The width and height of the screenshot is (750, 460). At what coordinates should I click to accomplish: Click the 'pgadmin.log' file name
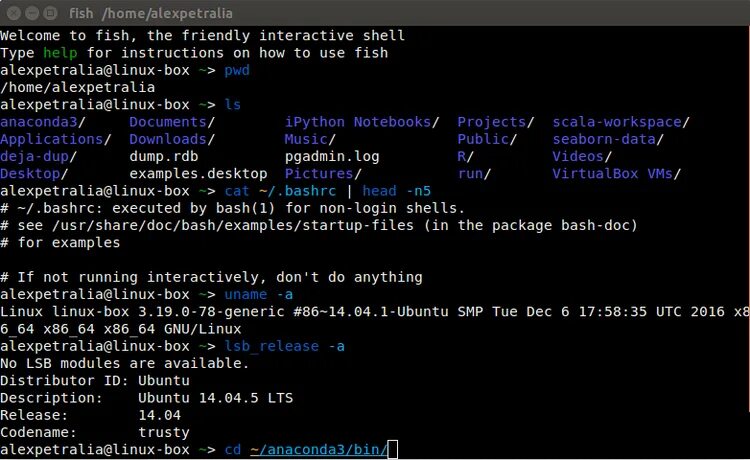click(x=332, y=156)
